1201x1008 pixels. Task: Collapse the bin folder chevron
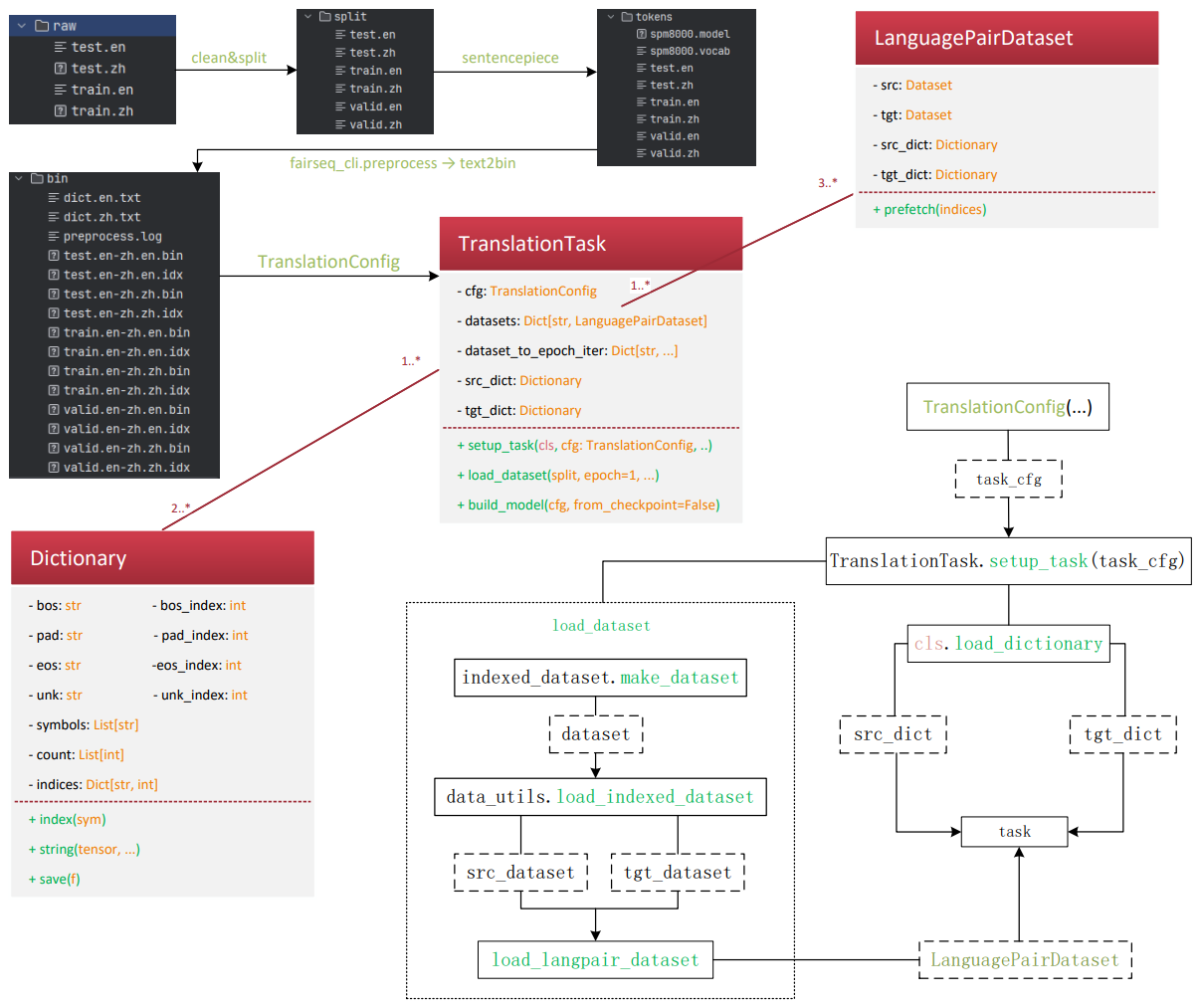point(19,179)
